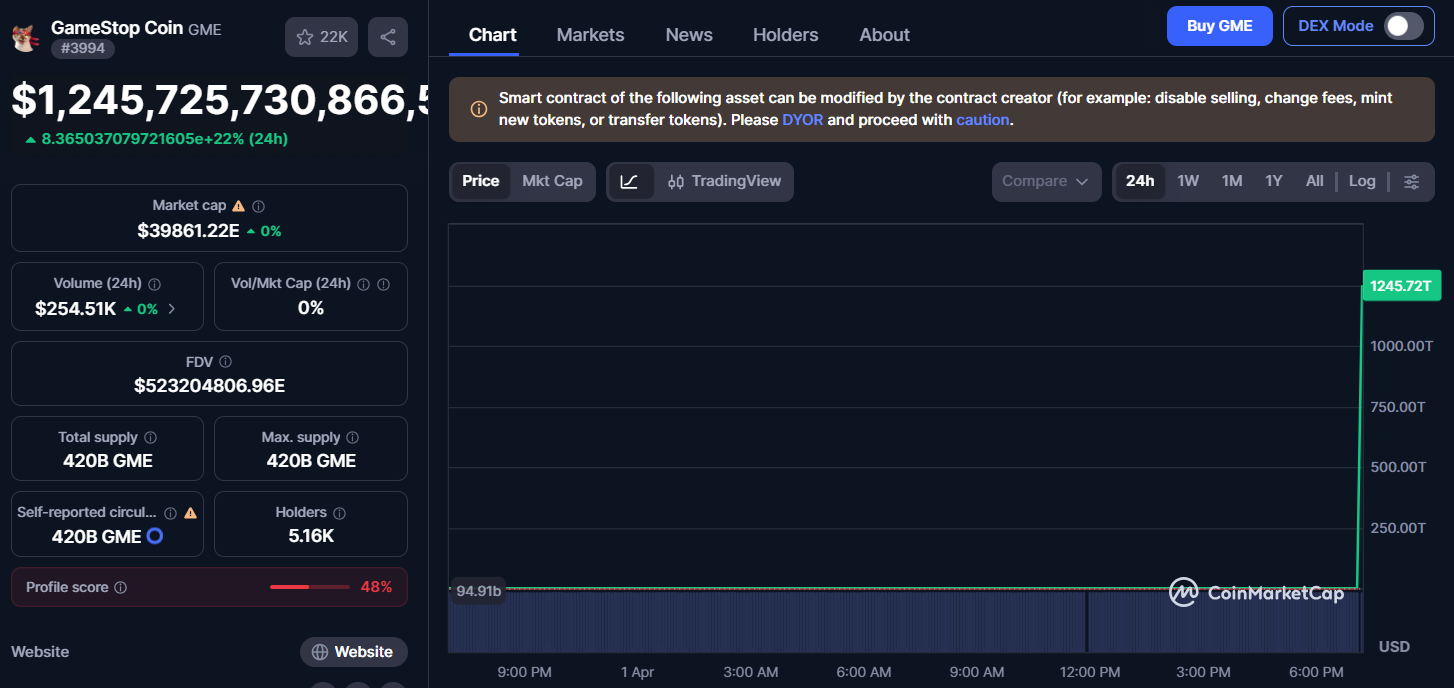1454x688 pixels.
Task: Click the 5.16K holders value
Action: [311, 536]
